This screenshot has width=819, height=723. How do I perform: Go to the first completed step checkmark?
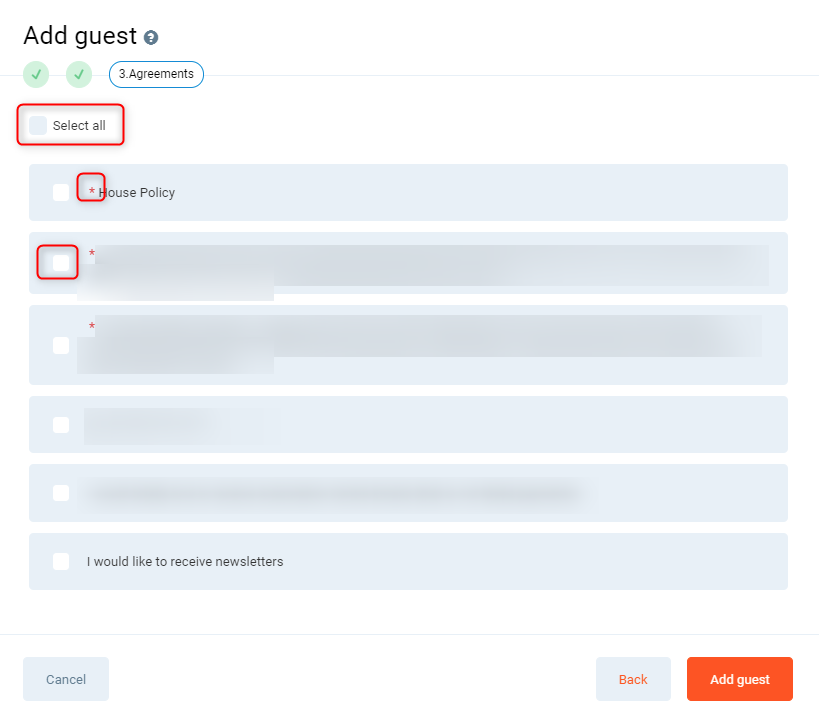click(37, 74)
